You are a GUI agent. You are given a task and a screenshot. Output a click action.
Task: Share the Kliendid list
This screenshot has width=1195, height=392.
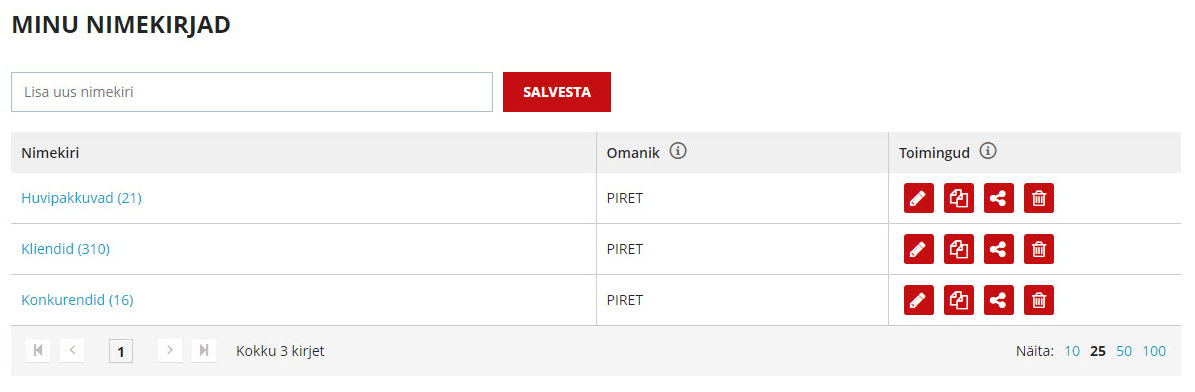[x=998, y=249]
